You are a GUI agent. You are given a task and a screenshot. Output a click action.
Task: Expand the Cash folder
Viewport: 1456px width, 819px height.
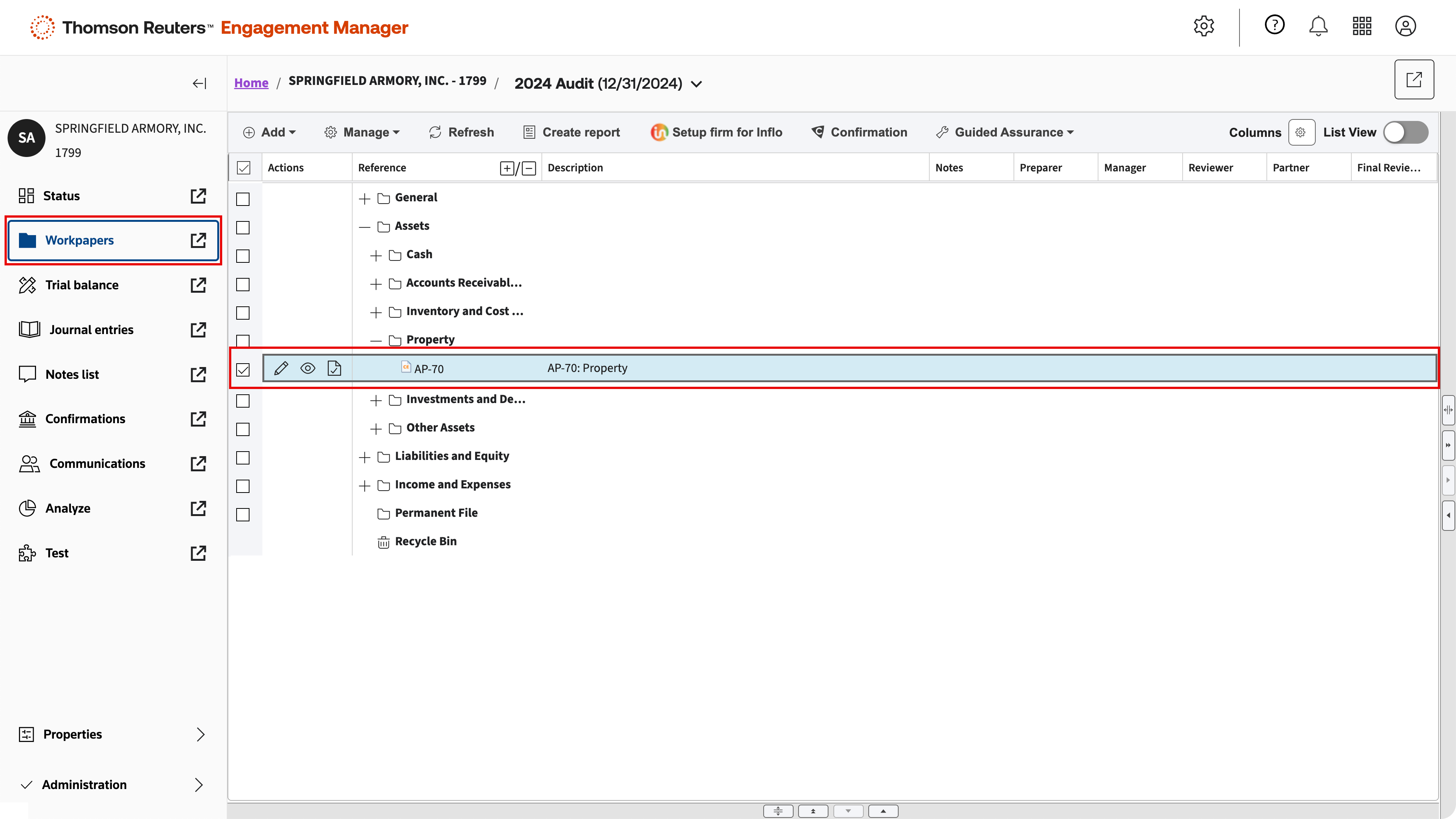click(x=376, y=256)
